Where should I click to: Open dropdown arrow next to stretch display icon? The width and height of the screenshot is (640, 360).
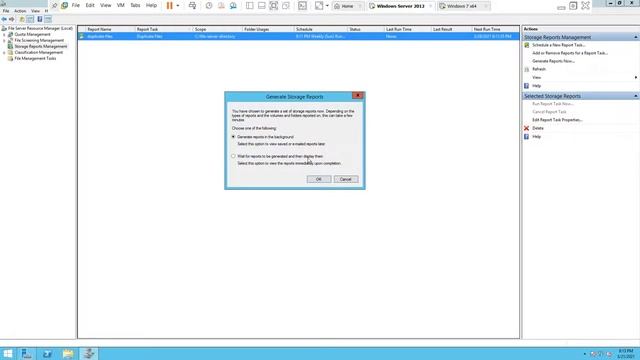(x=327, y=6)
